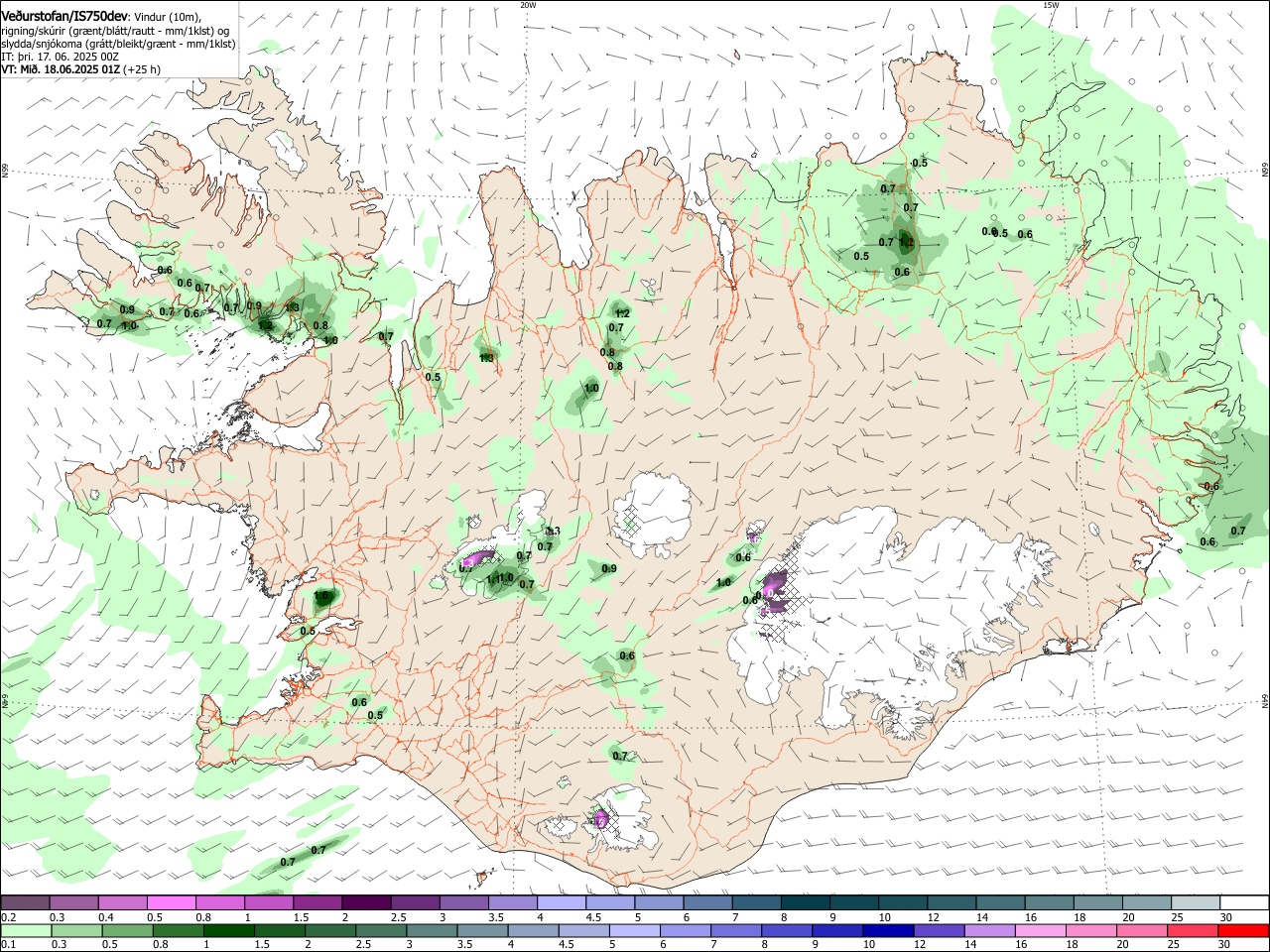Pick the medium green 0.5–0.8 rain swatch
This screenshot has width=1270, height=952.
pos(128,930)
